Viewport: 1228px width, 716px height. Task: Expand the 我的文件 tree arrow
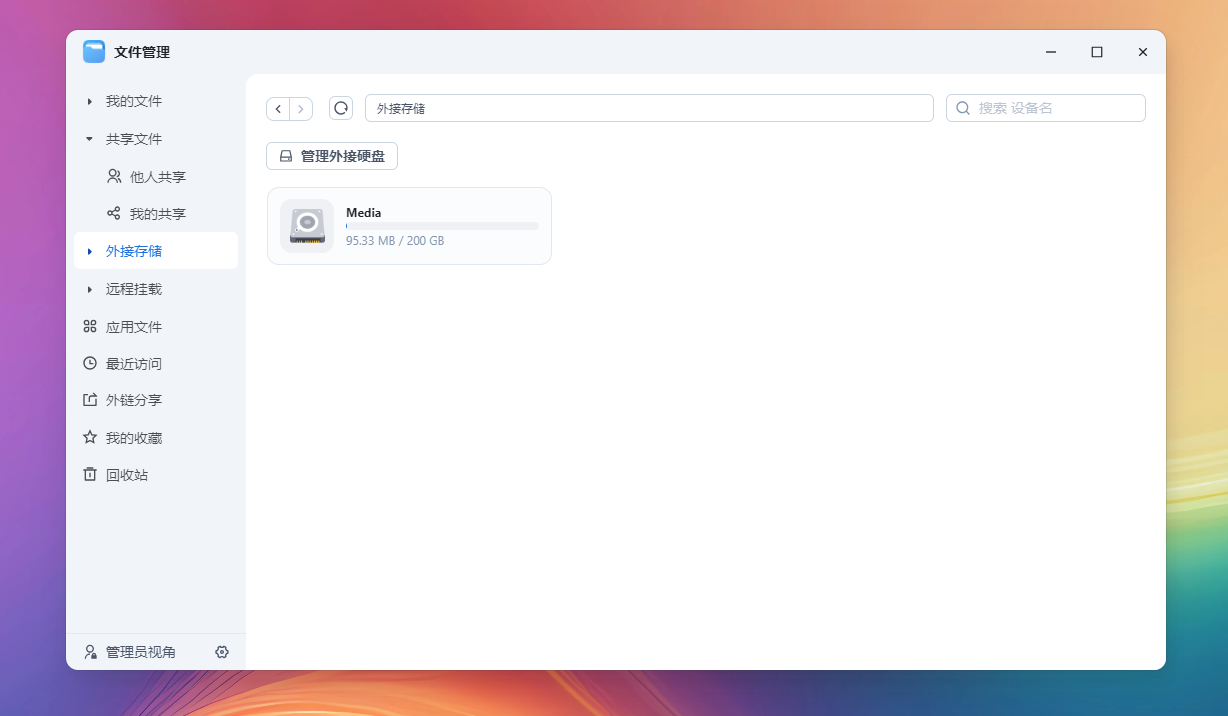coord(89,101)
